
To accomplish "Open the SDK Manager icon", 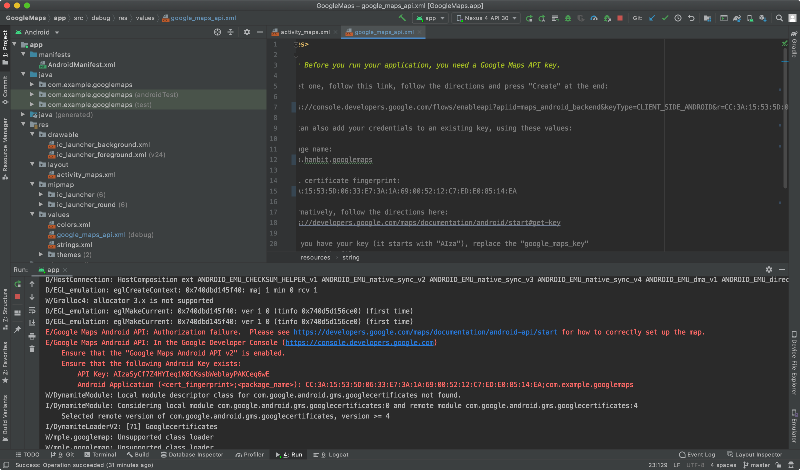I will click(763, 18).
